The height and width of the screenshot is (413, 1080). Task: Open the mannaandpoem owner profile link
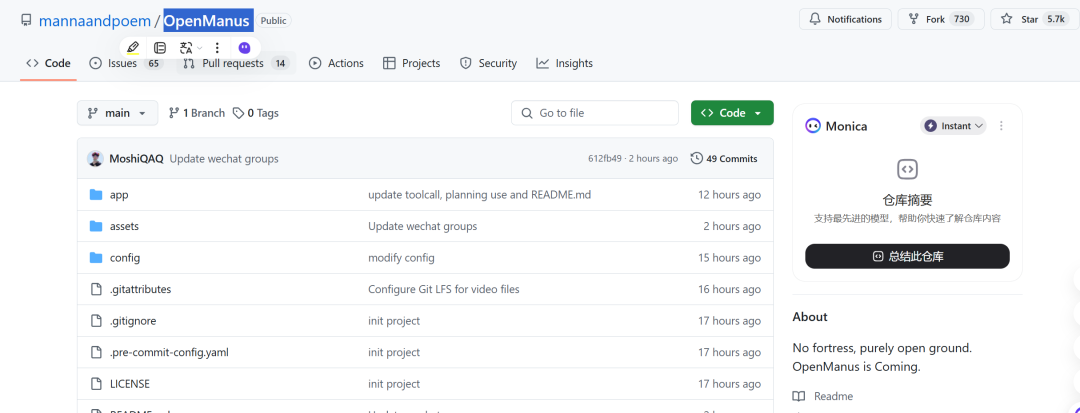[95, 21]
